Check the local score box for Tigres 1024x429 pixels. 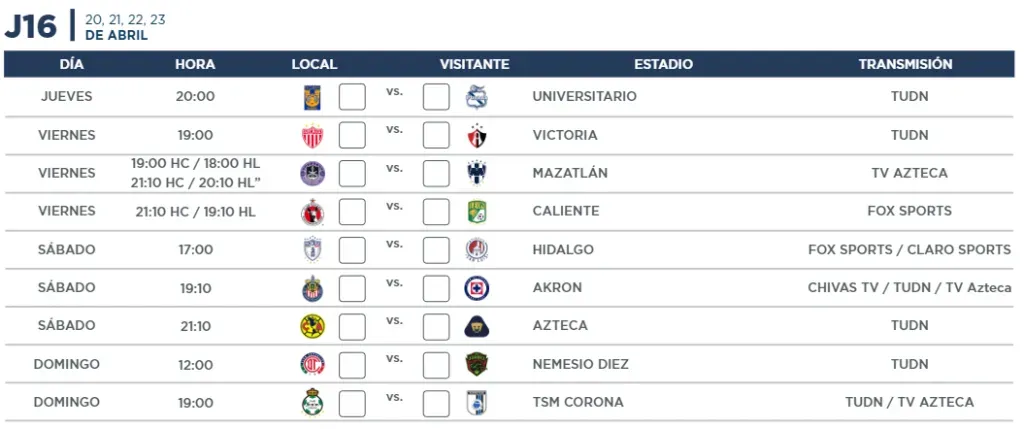(352, 97)
